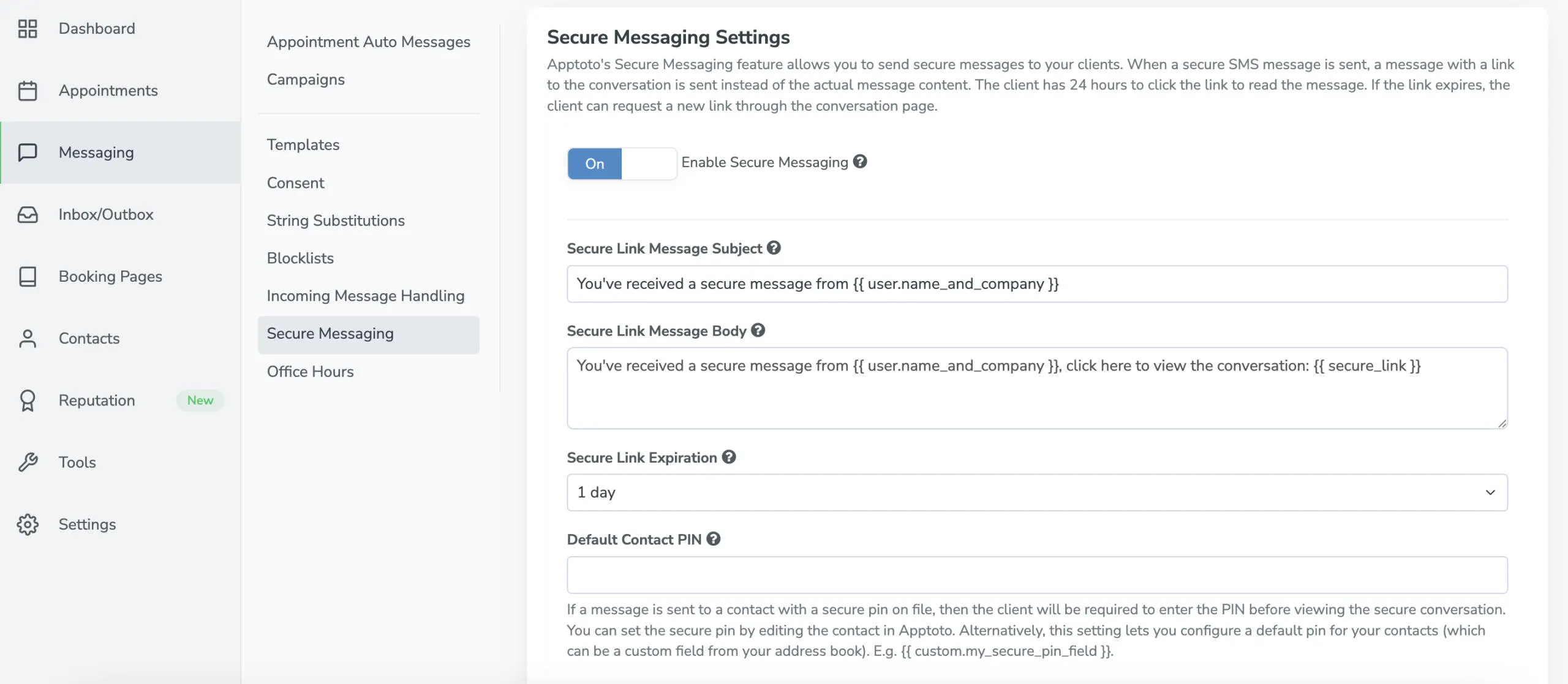Select the Appointments calendar icon
Screen dimensions: 1568x684
coord(28,90)
